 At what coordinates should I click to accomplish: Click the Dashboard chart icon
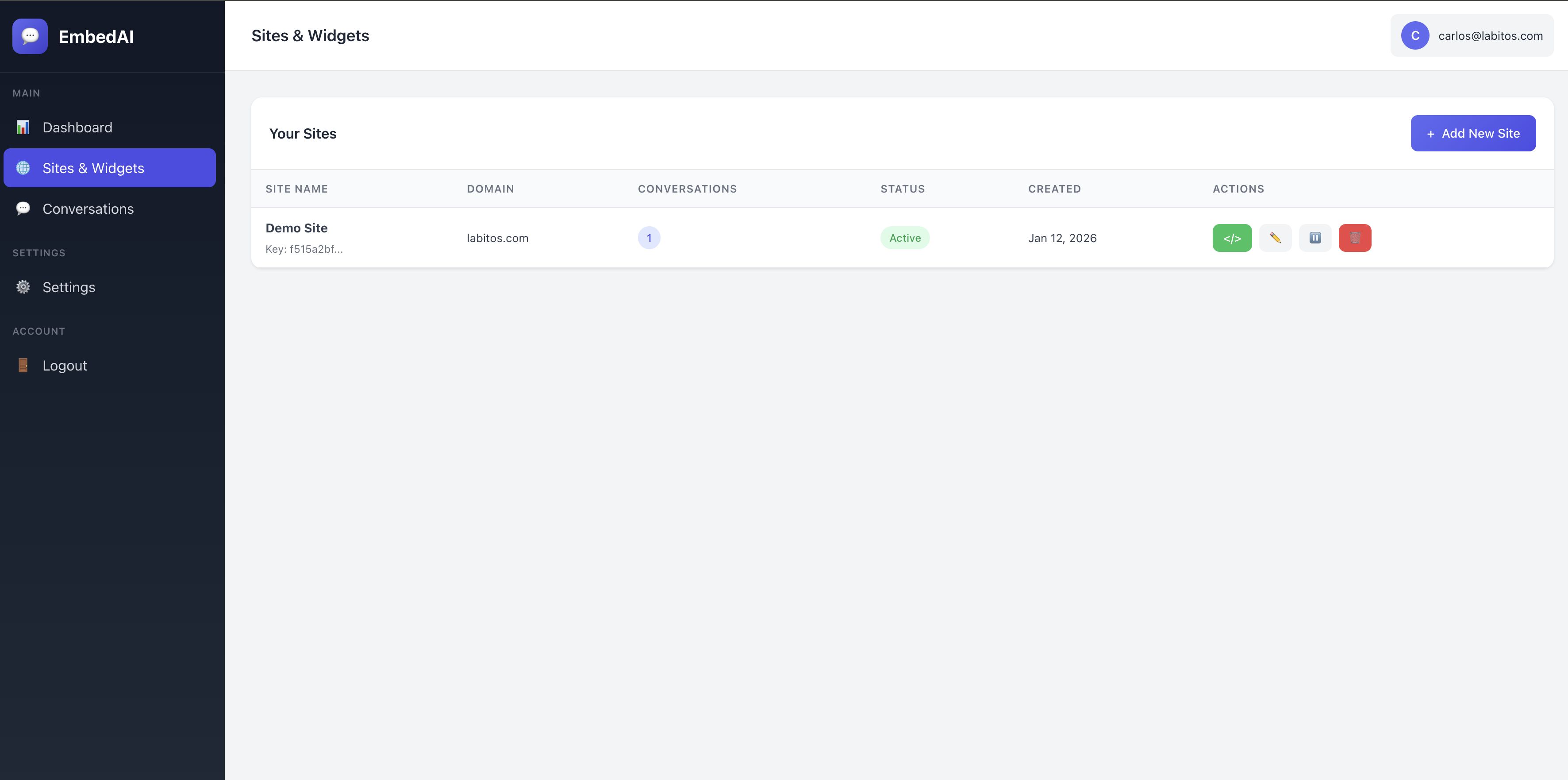tap(23, 127)
